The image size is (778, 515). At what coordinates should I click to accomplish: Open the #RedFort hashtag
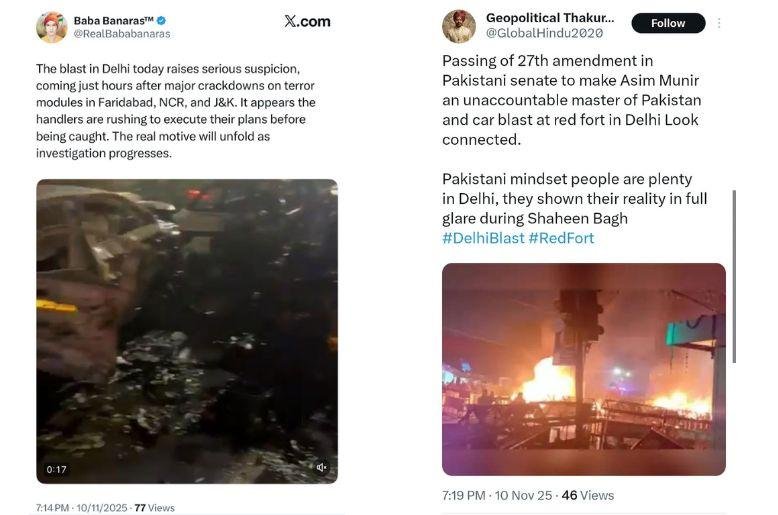[x=561, y=238]
